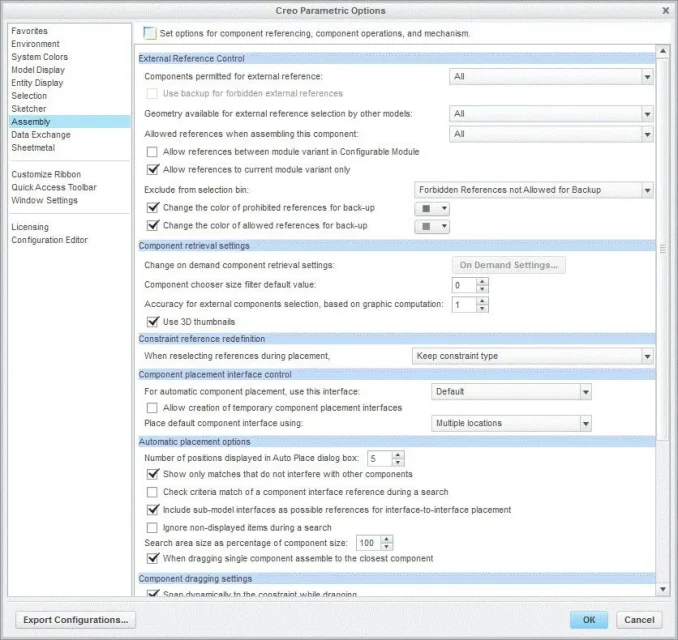The width and height of the screenshot is (678, 640).
Task: Go to Sheetmetal options
Action: pos(33,147)
